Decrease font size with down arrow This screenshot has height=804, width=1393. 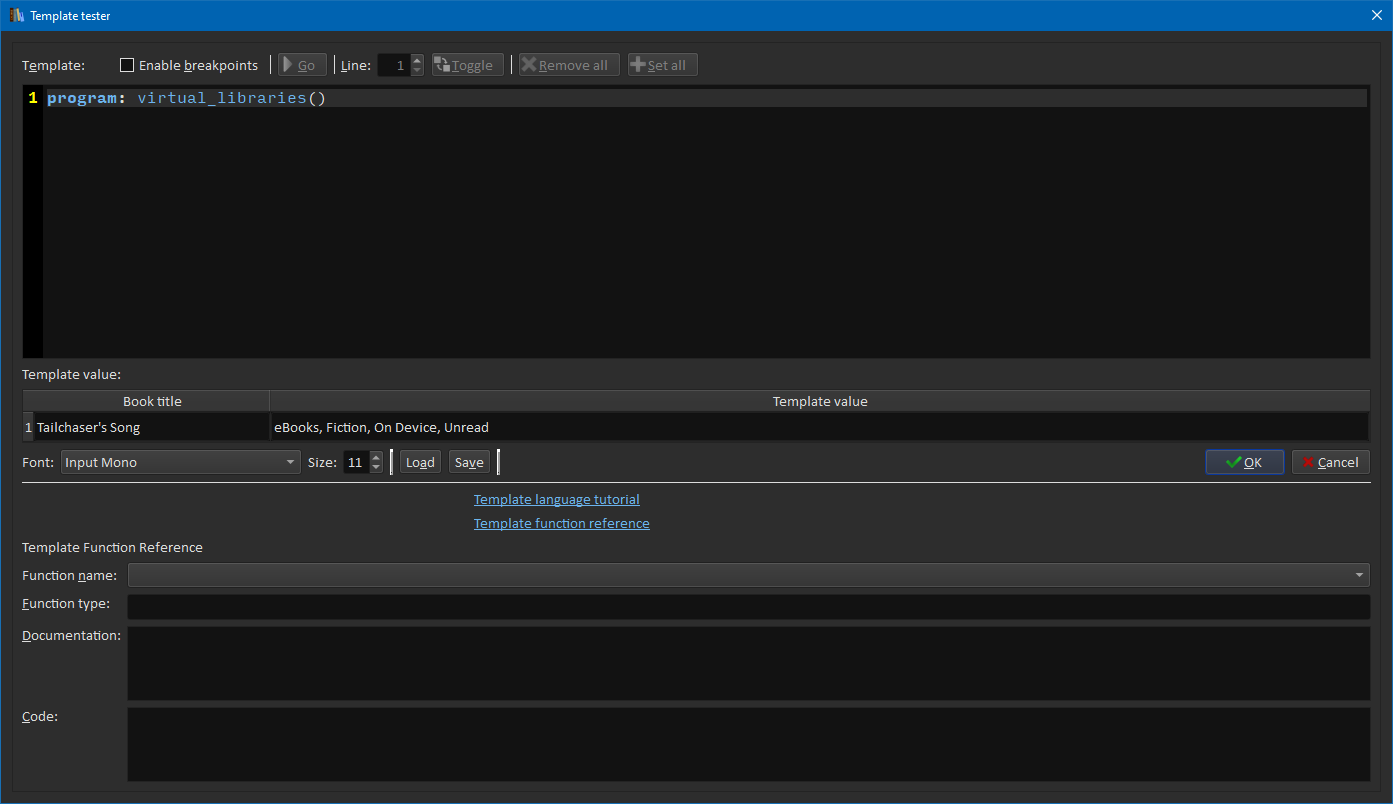point(376,468)
